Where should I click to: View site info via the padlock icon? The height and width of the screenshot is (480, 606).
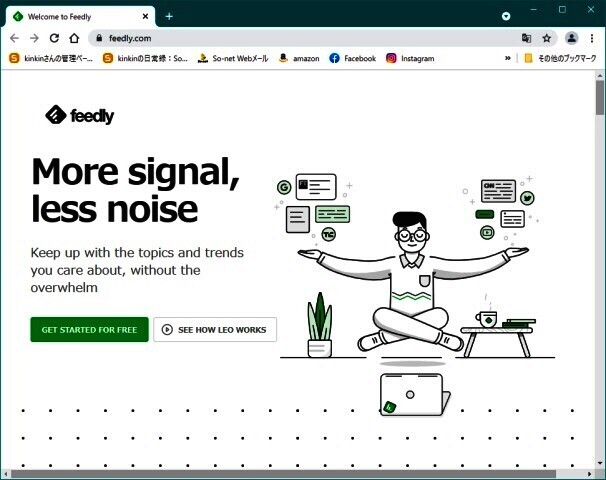click(99, 38)
